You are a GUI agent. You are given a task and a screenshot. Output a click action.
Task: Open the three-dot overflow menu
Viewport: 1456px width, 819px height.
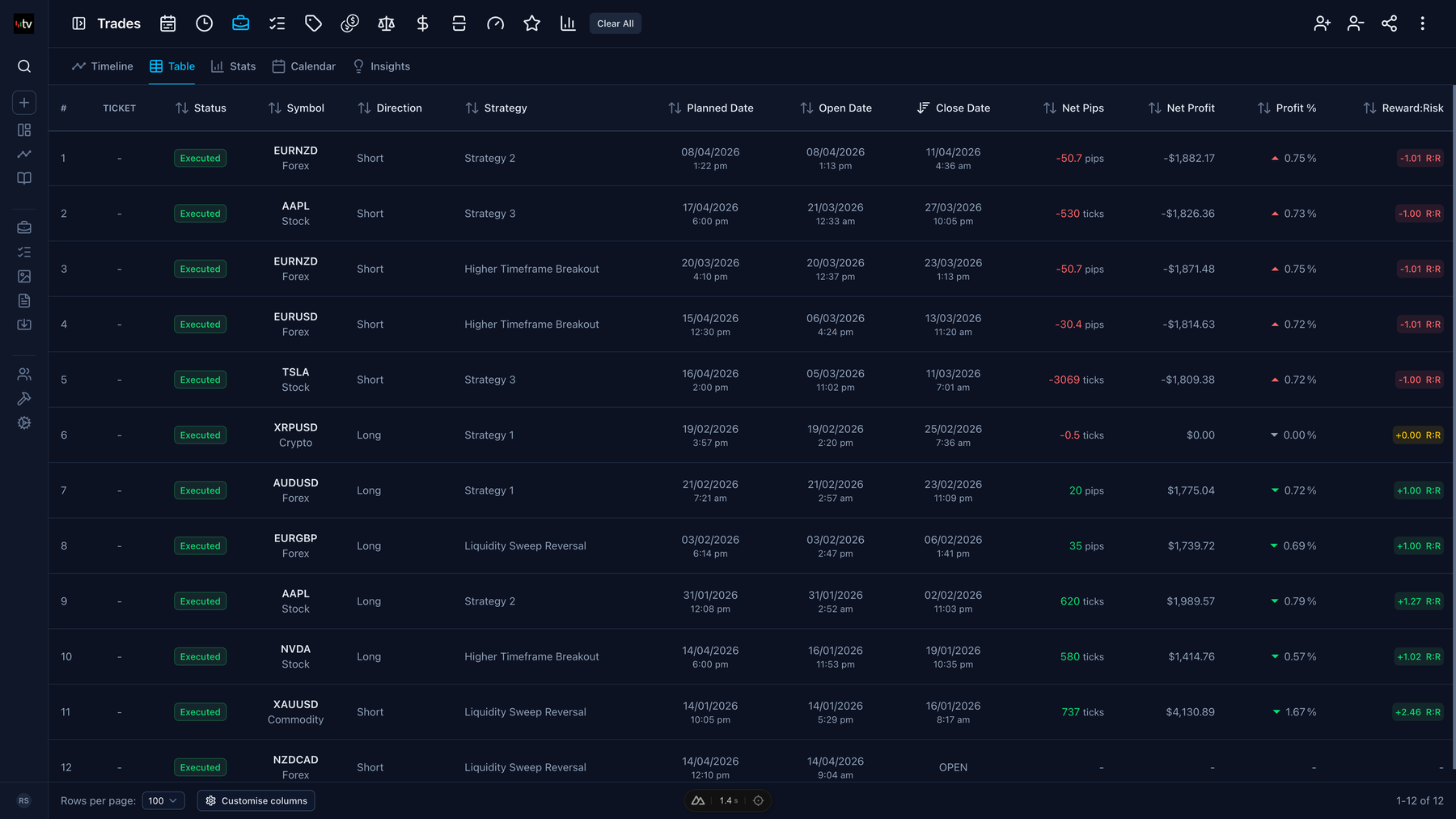coord(1422,23)
